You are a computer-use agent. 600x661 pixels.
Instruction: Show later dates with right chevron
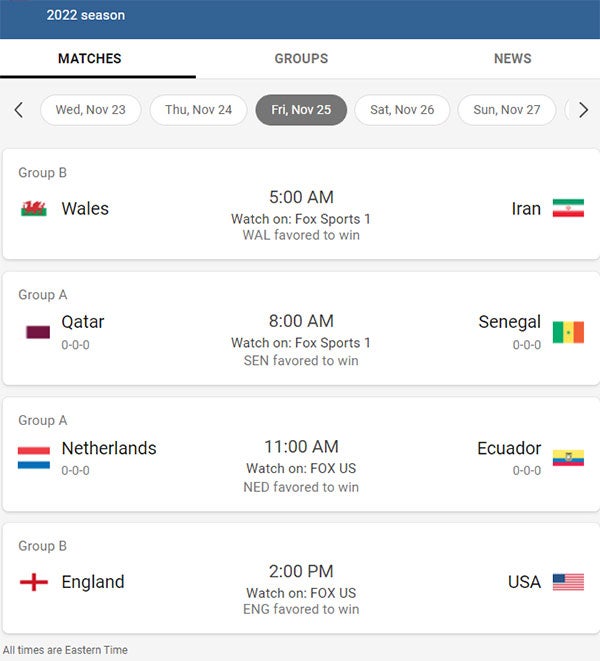[x=584, y=110]
